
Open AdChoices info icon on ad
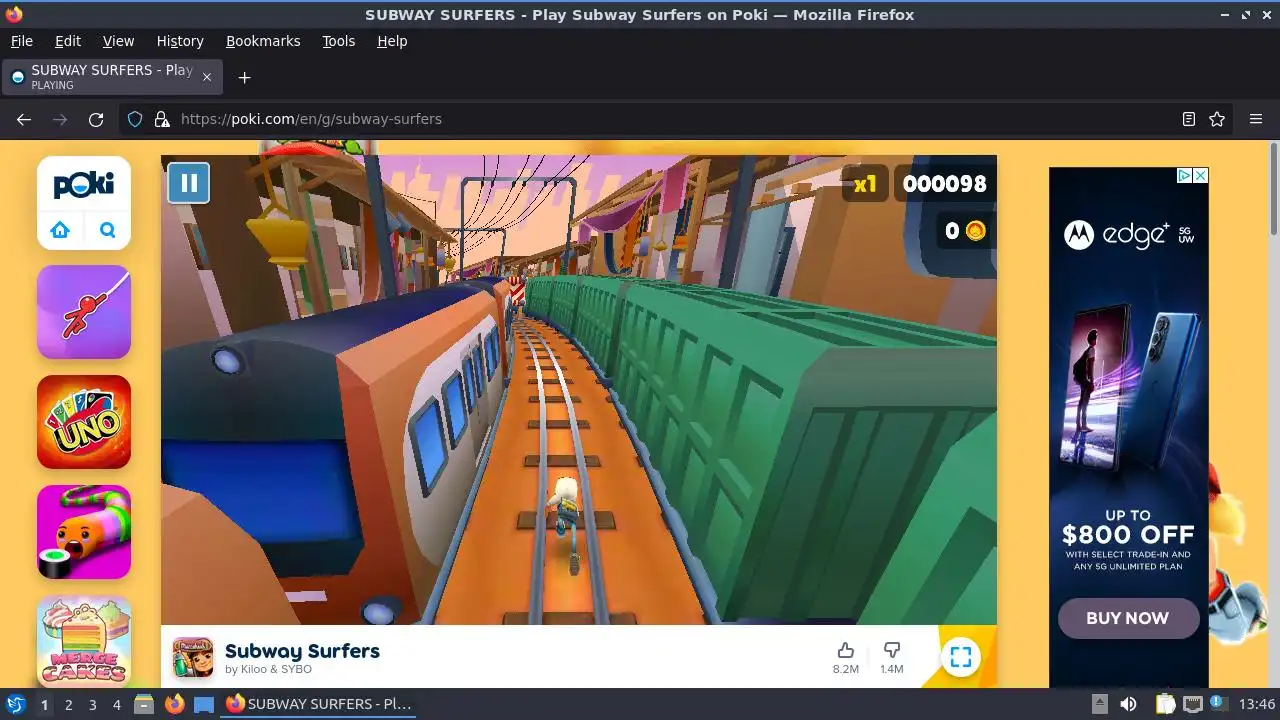(1184, 175)
